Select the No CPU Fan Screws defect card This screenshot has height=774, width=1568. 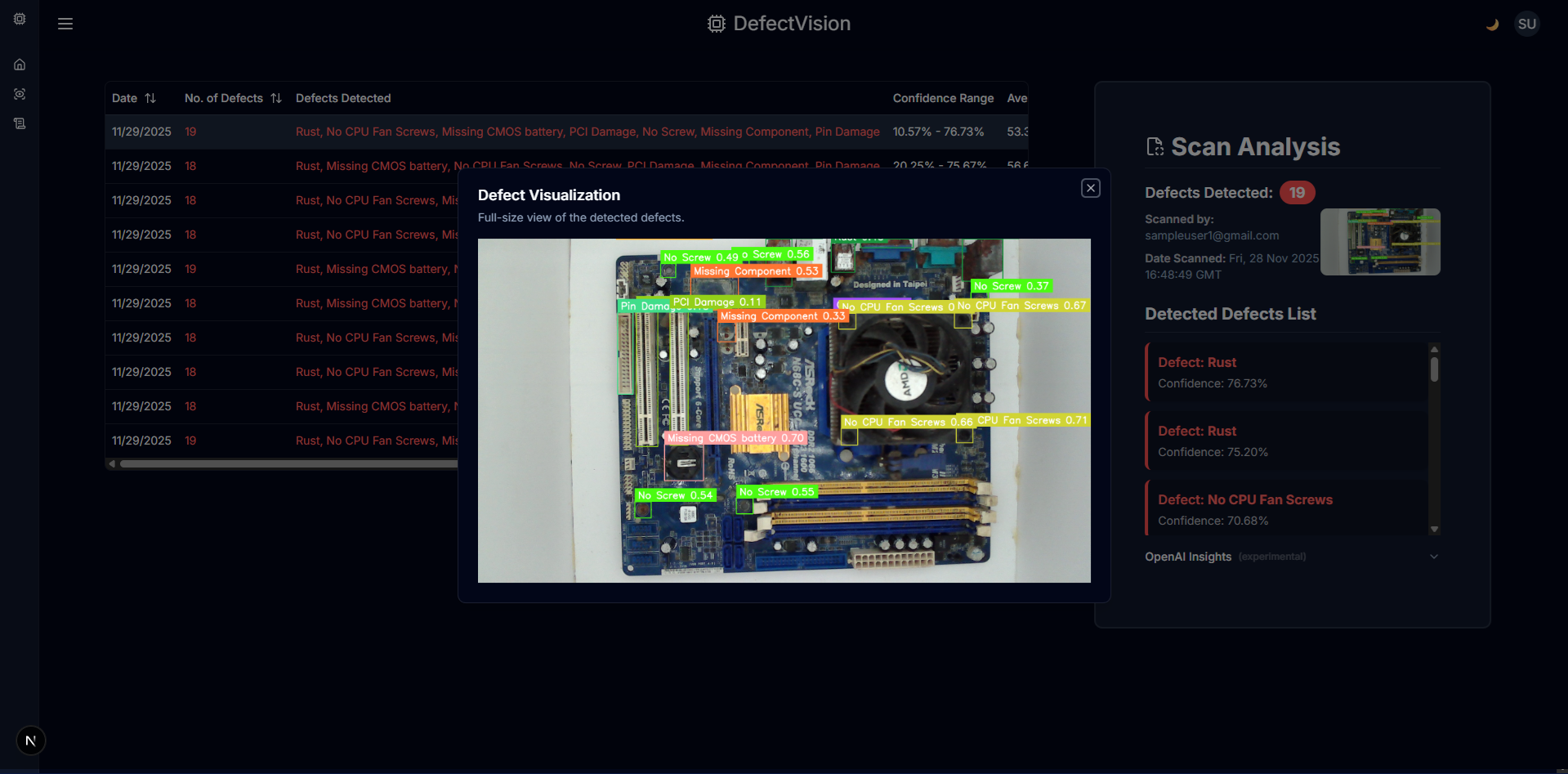tap(1287, 508)
